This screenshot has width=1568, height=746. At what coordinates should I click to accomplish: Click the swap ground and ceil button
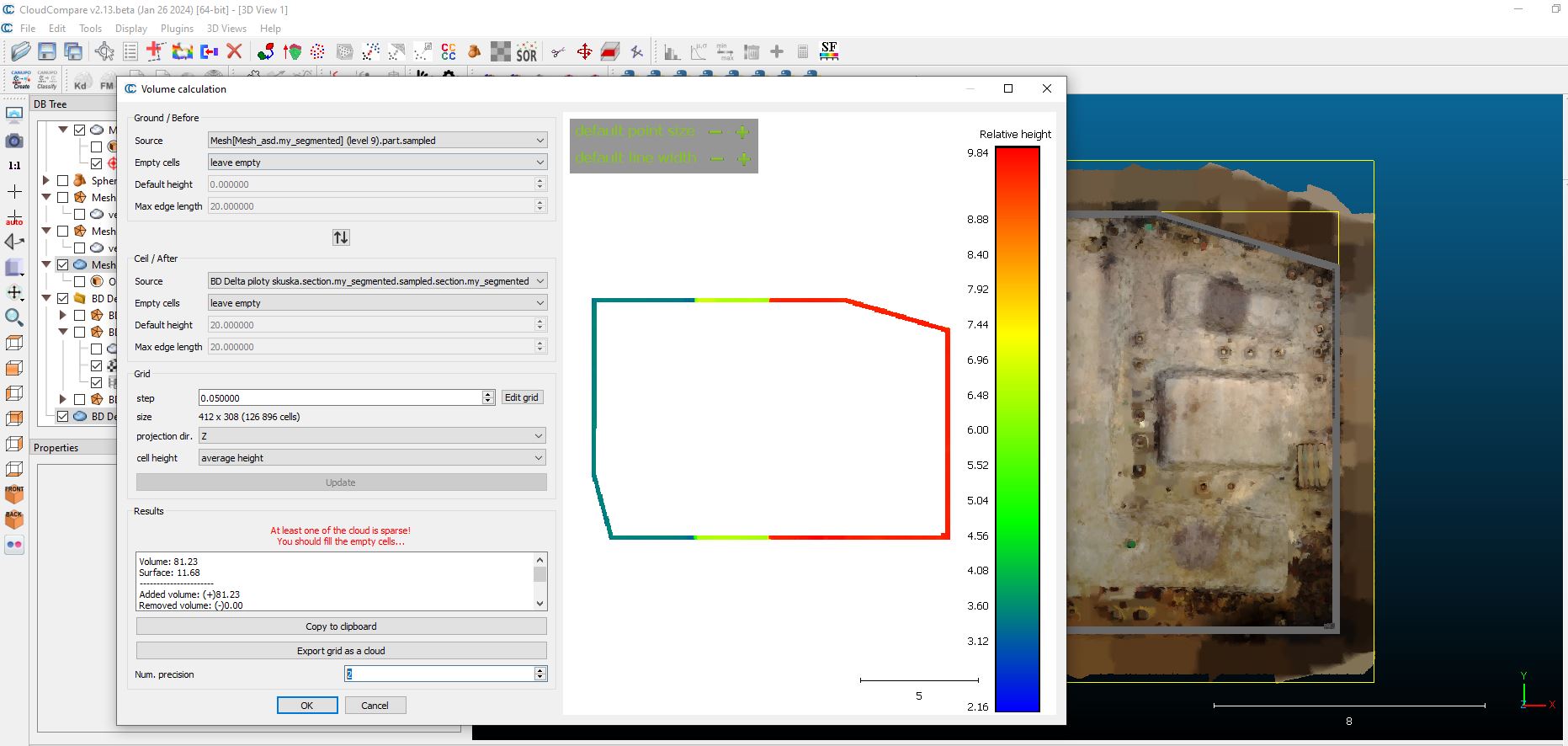[341, 237]
